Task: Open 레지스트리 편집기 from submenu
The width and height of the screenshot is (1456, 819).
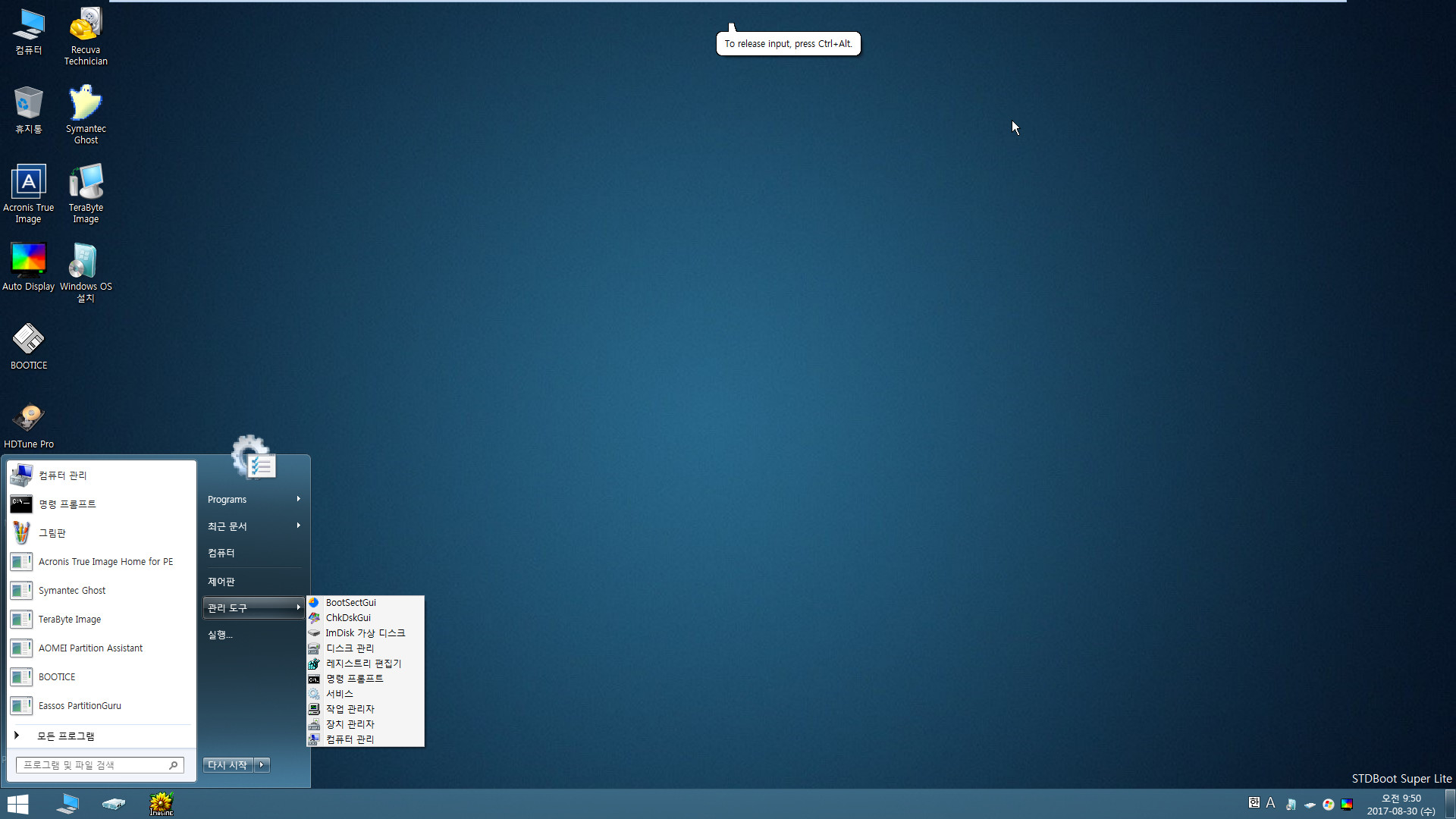Action: [x=366, y=664]
